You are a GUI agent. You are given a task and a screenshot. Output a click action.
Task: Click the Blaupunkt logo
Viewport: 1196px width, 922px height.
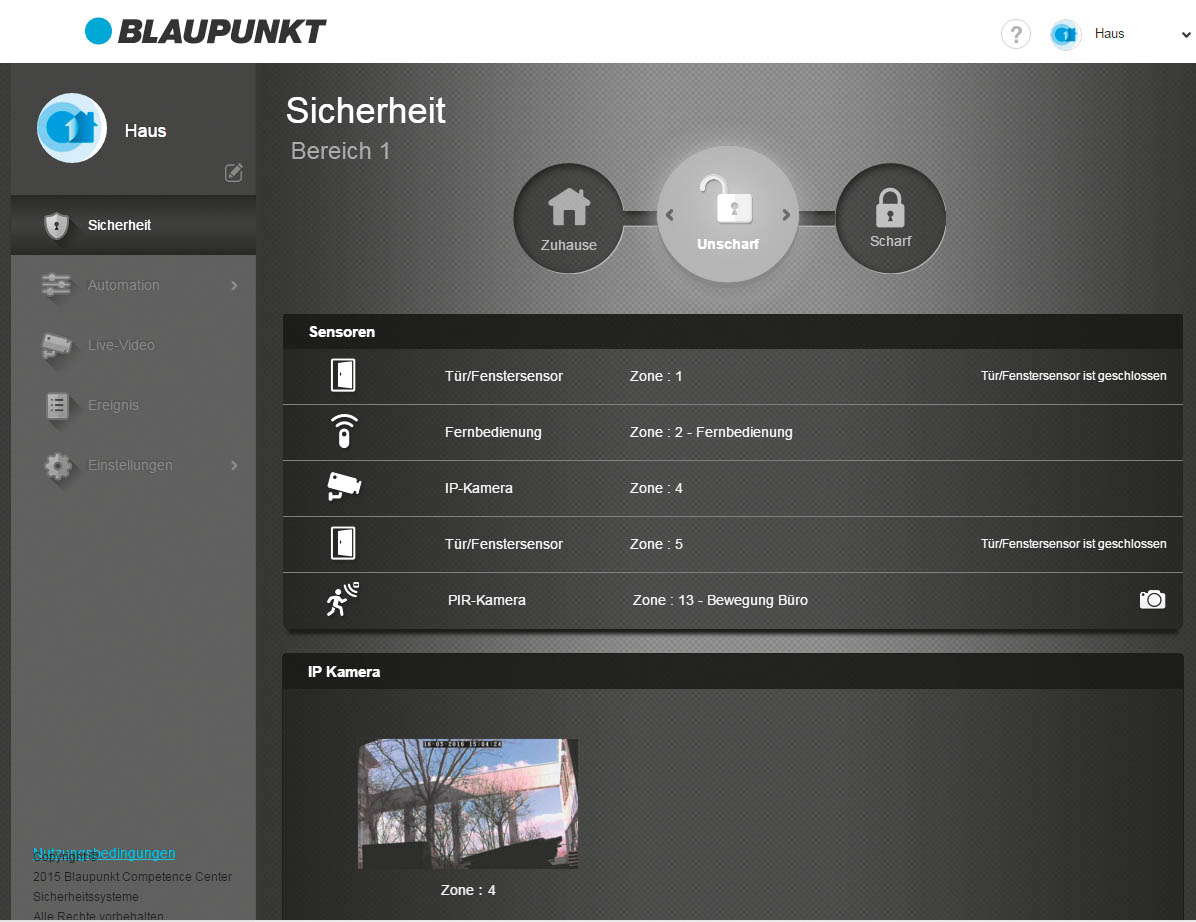206,32
